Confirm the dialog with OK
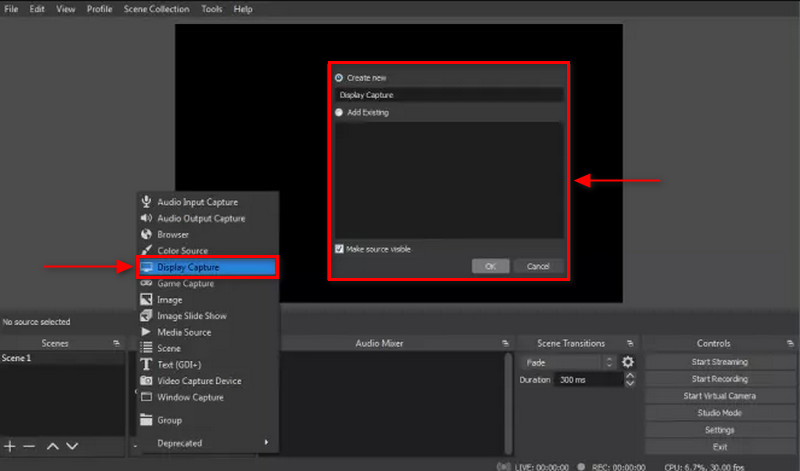The height and width of the screenshot is (471, 800). (x=490, y=266)
